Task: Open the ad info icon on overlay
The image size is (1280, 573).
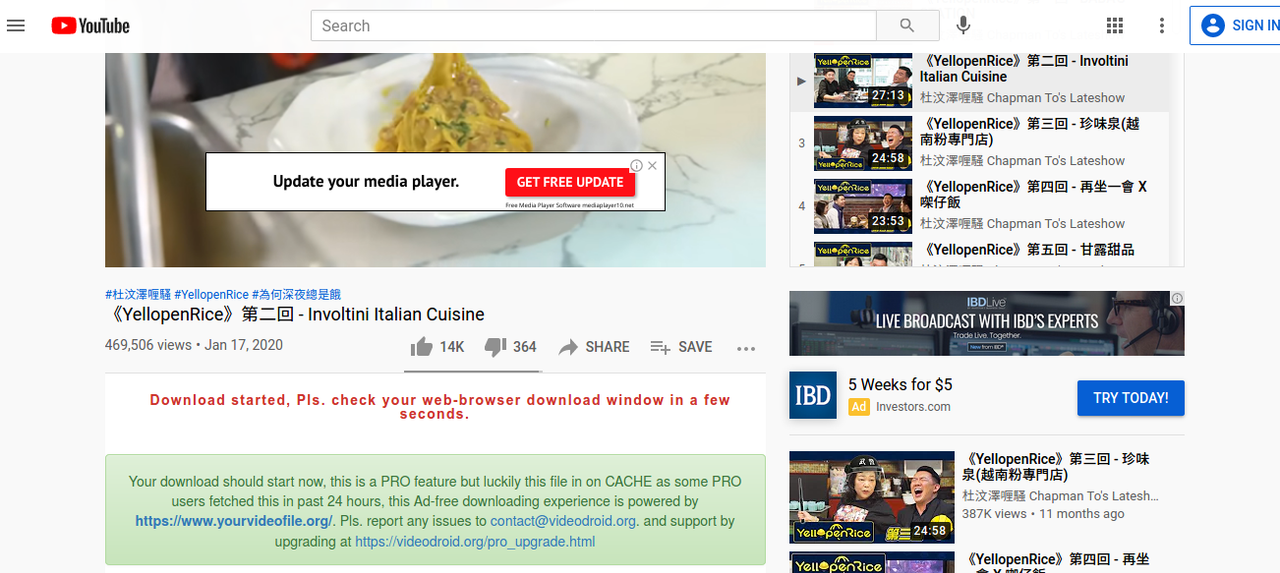Action: (x=636, y=166)
